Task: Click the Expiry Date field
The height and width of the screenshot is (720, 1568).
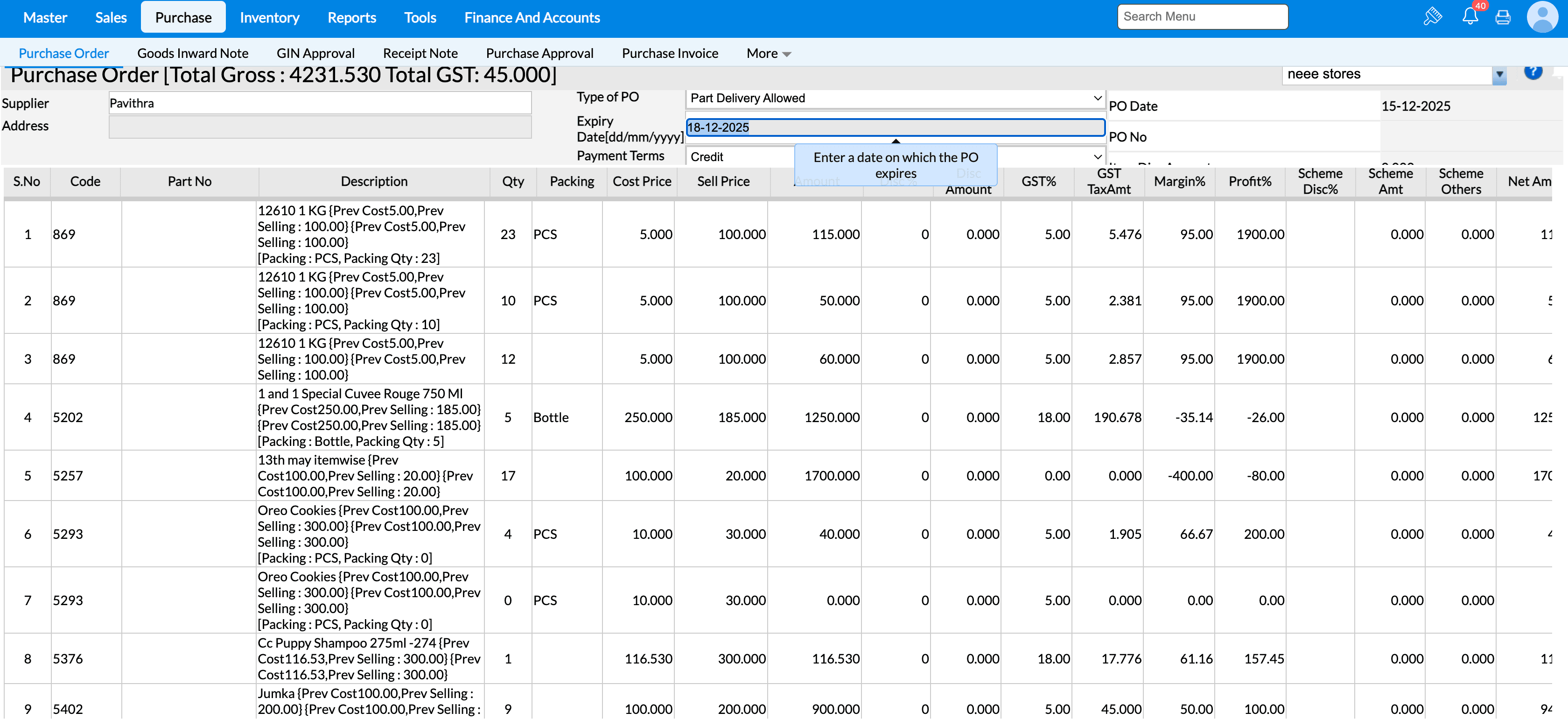Action: click(x=895, y=127)
